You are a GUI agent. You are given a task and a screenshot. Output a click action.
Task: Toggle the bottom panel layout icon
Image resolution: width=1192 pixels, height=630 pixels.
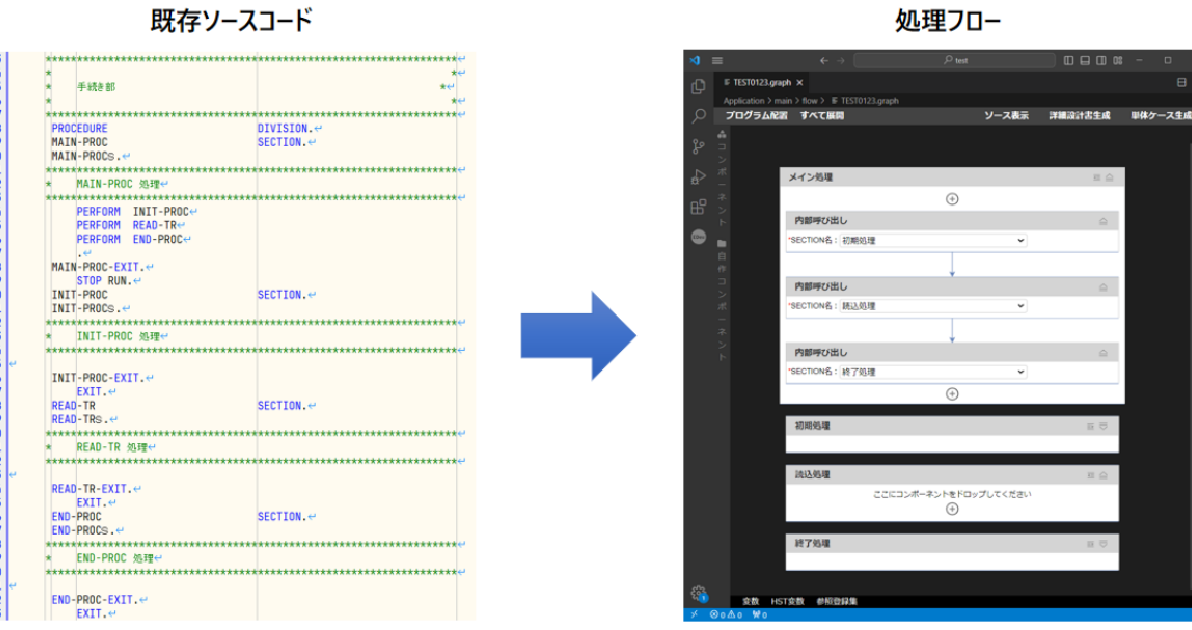1085,60
